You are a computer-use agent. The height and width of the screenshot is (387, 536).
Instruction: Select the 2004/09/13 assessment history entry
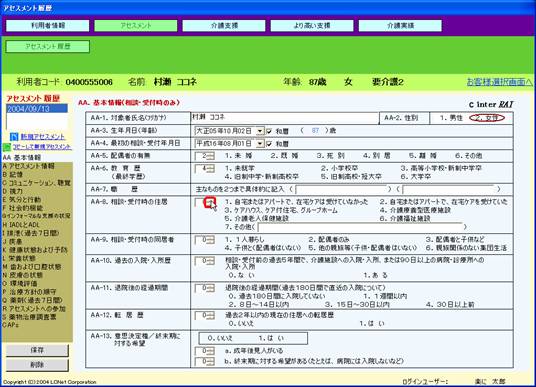(37, 109)
